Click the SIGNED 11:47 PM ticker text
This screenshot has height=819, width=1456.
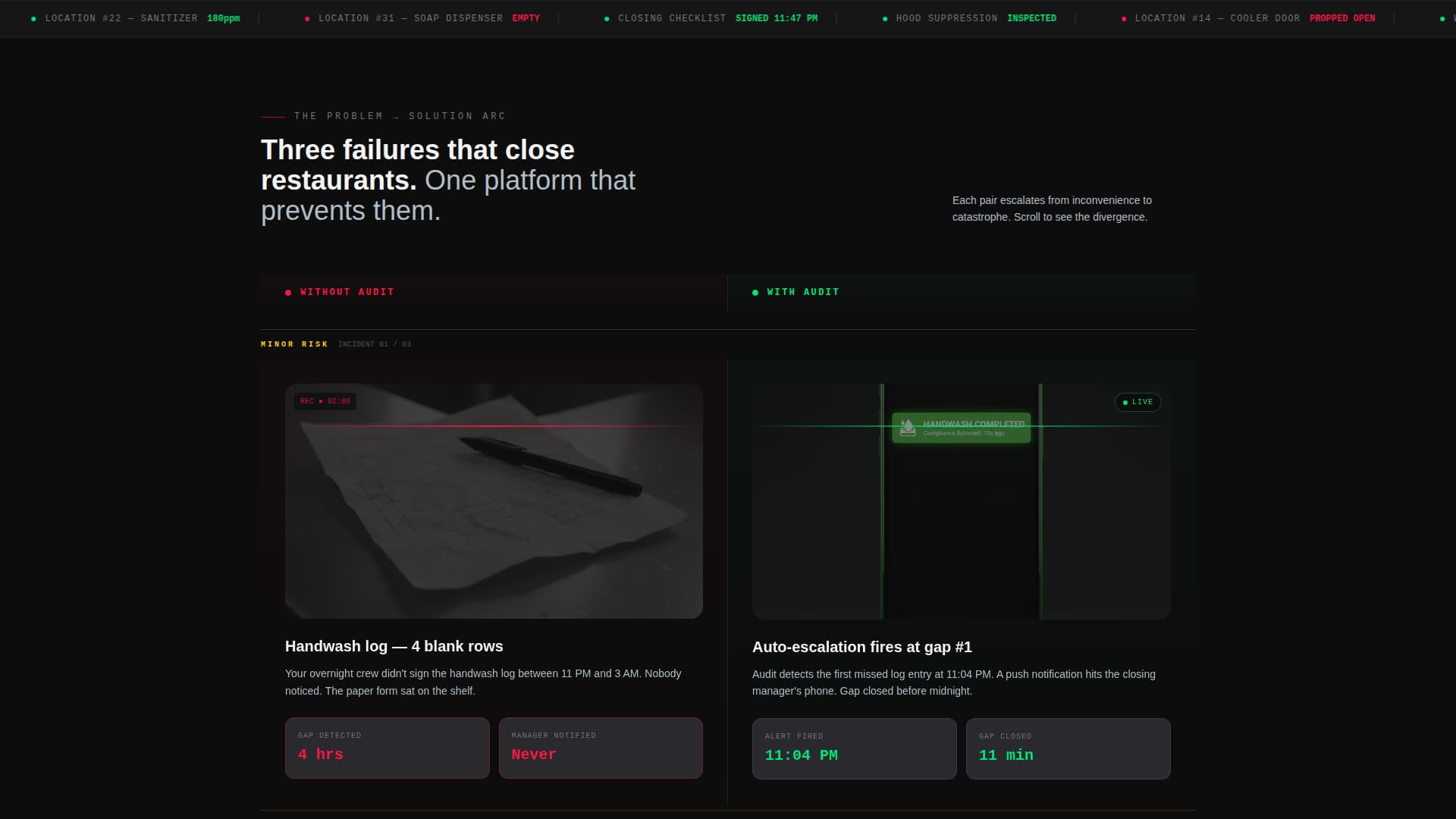[x=777, y=17]
